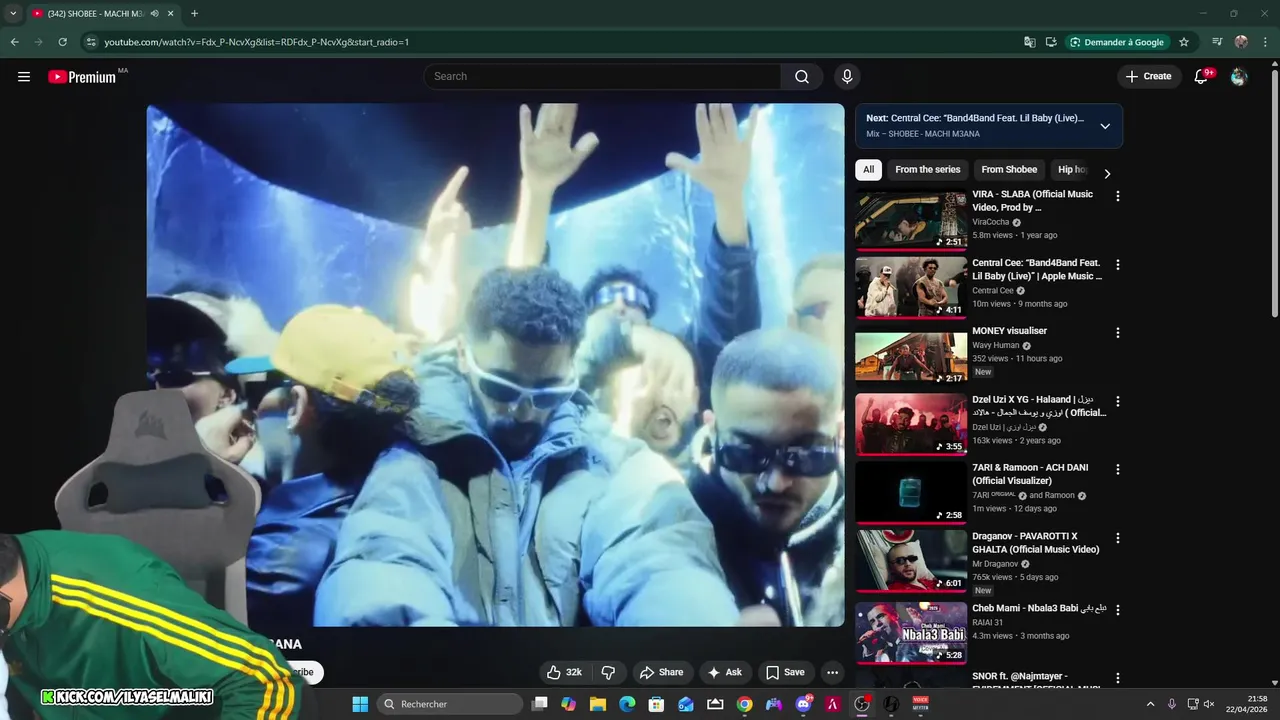Viewport: 1280px width, 720px height.
Task: Open YouTube notifications bell
Action: click(x=1202, y=77)
